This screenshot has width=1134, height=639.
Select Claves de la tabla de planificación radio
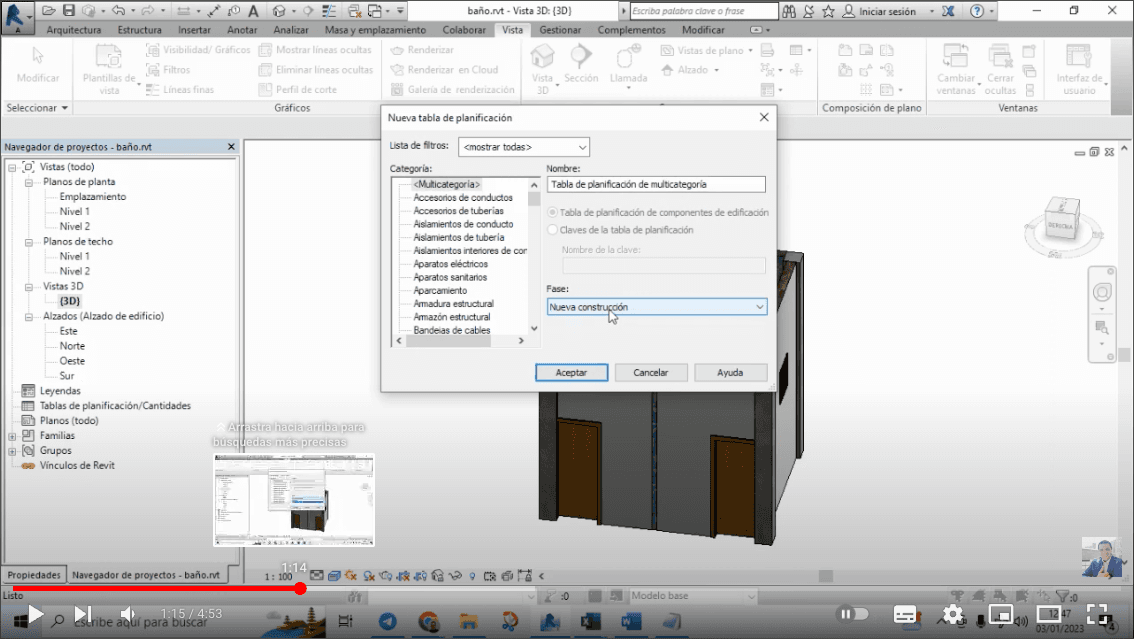(553, 230)
